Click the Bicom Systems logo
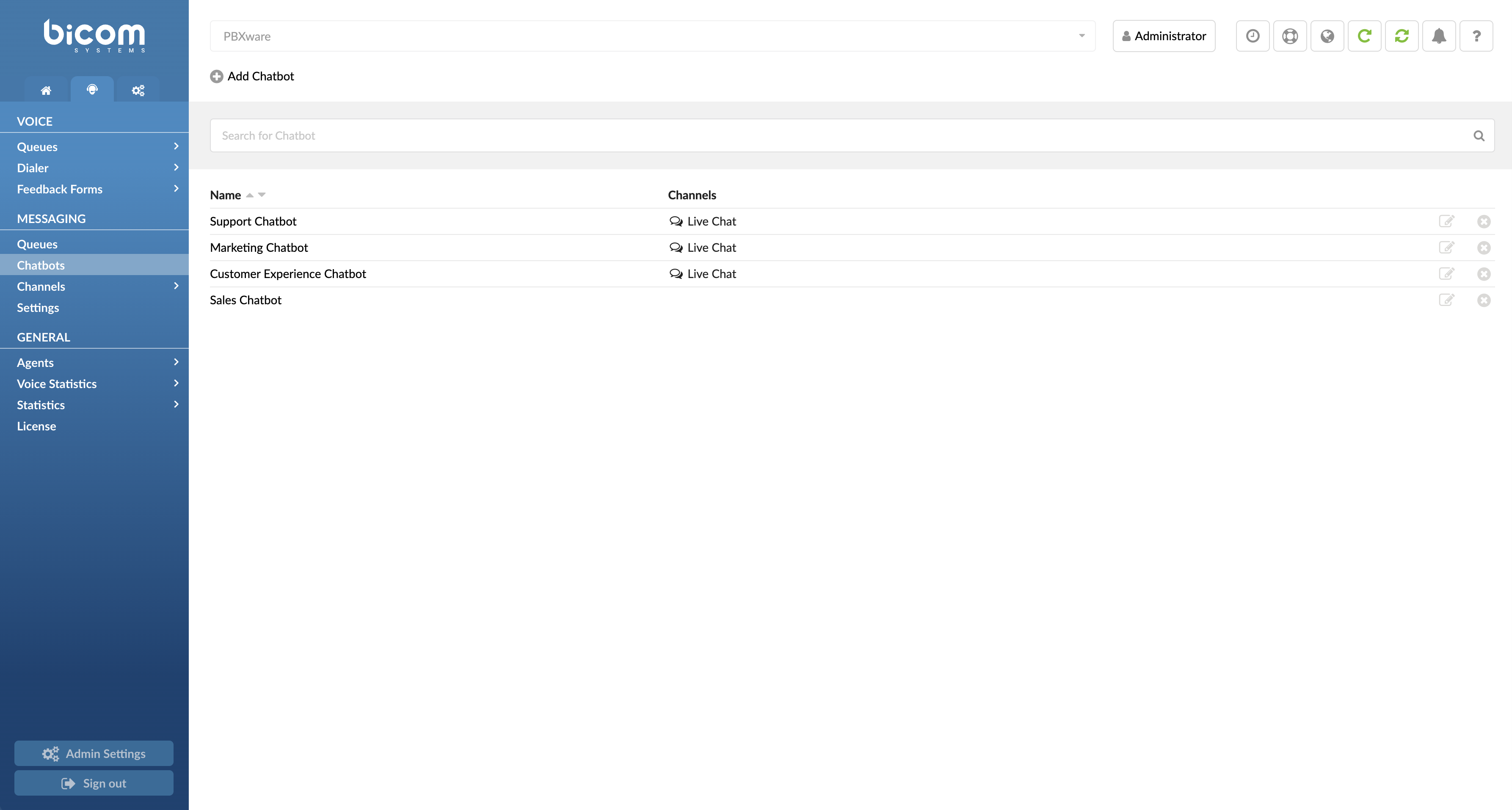Screen dimensions: 1512x810 [x=94, y=36]
